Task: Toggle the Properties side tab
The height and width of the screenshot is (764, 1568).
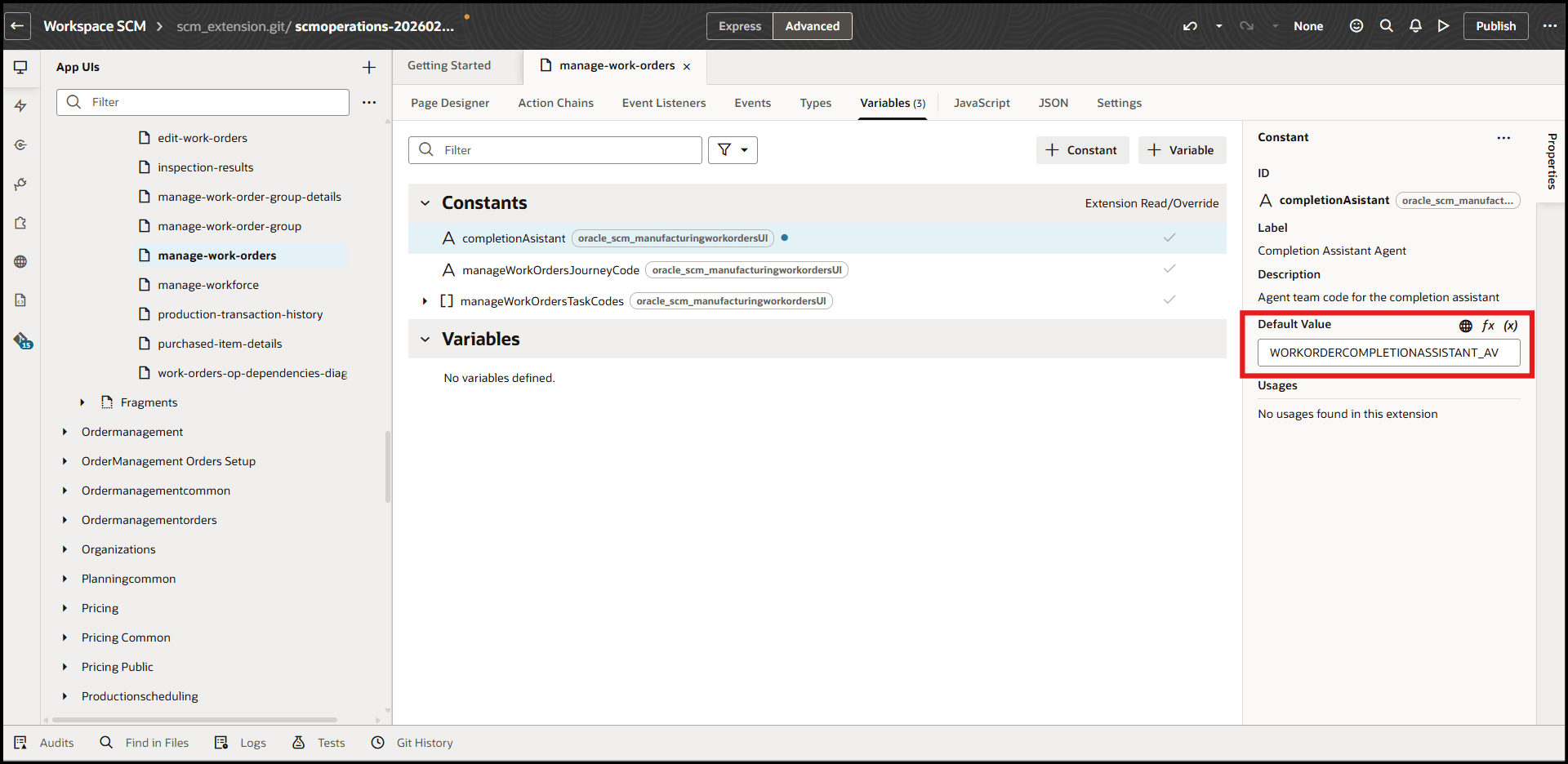Action: [1552, 162]
